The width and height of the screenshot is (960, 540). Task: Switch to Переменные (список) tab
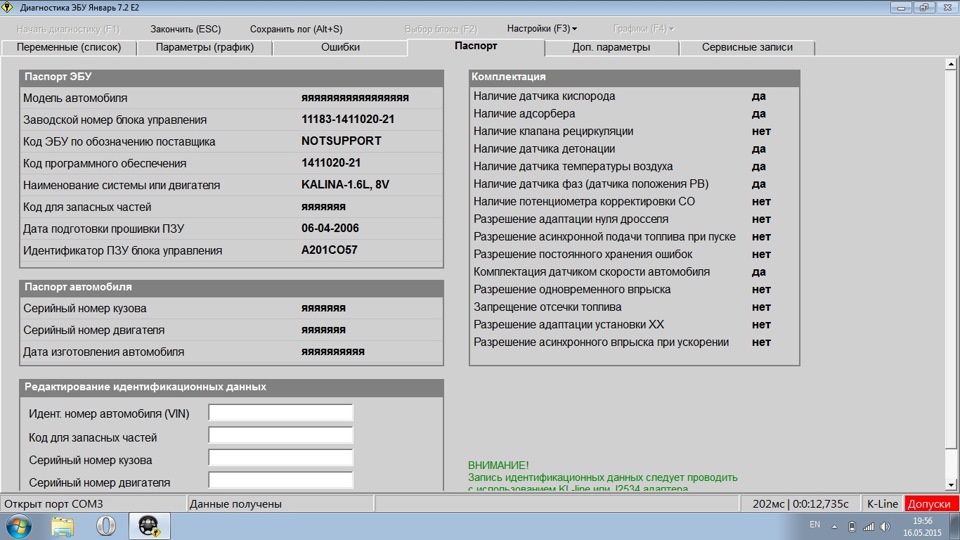pyautogui.click(x=69, y=47)
